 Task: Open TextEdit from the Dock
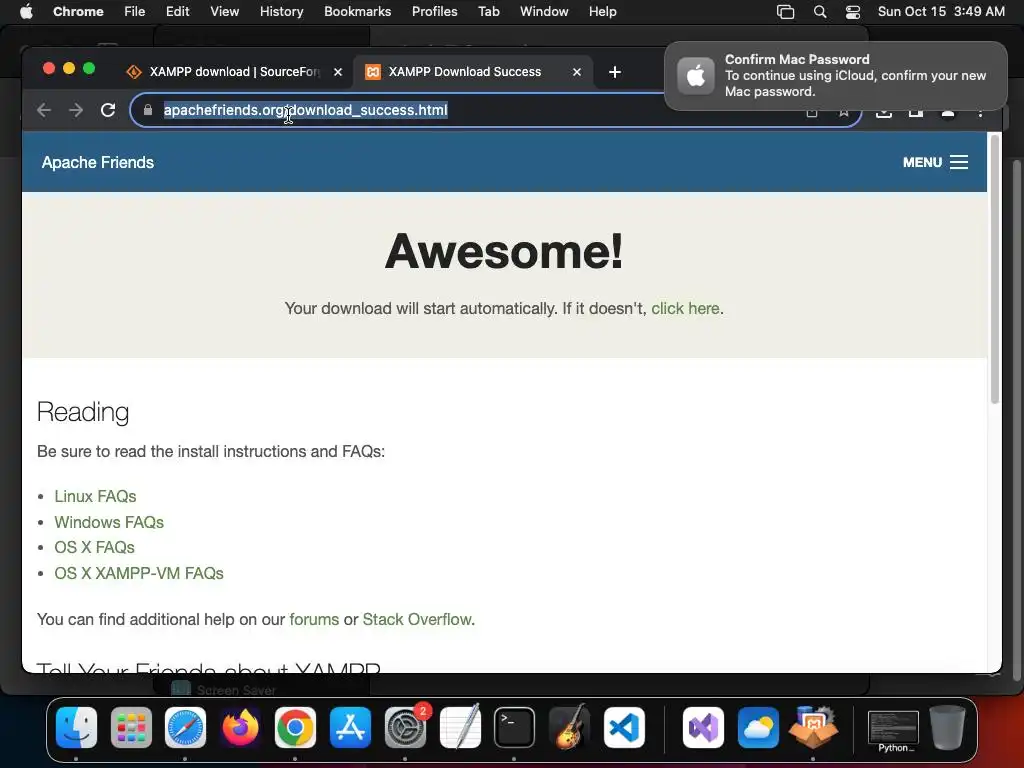click(460, 726)
